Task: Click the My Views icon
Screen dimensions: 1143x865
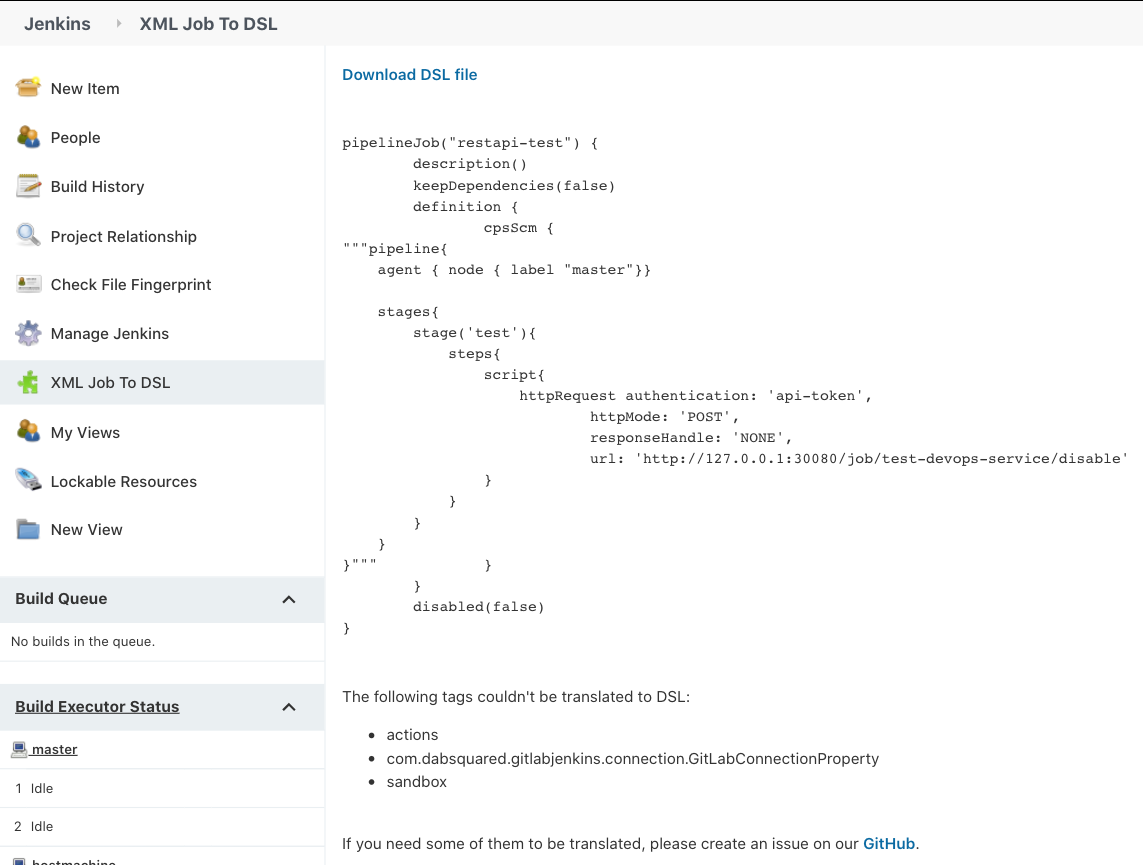Action: click(28, 431)
